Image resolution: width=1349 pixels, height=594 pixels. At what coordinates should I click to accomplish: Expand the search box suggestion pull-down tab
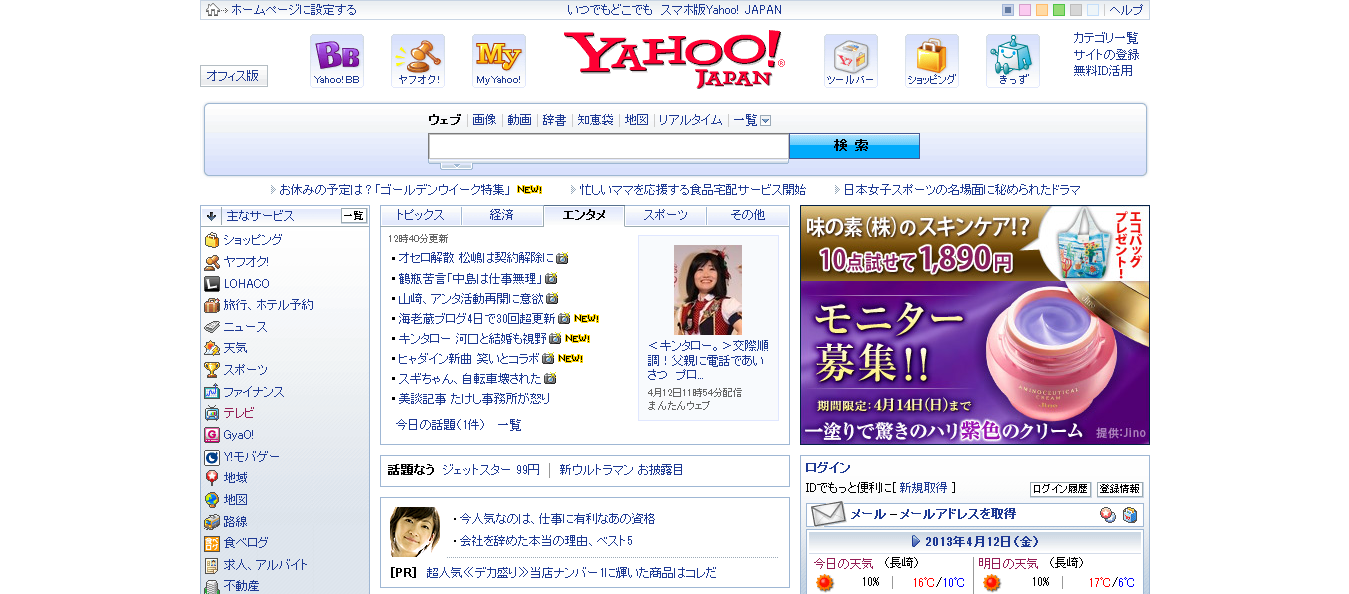point(456,165)
